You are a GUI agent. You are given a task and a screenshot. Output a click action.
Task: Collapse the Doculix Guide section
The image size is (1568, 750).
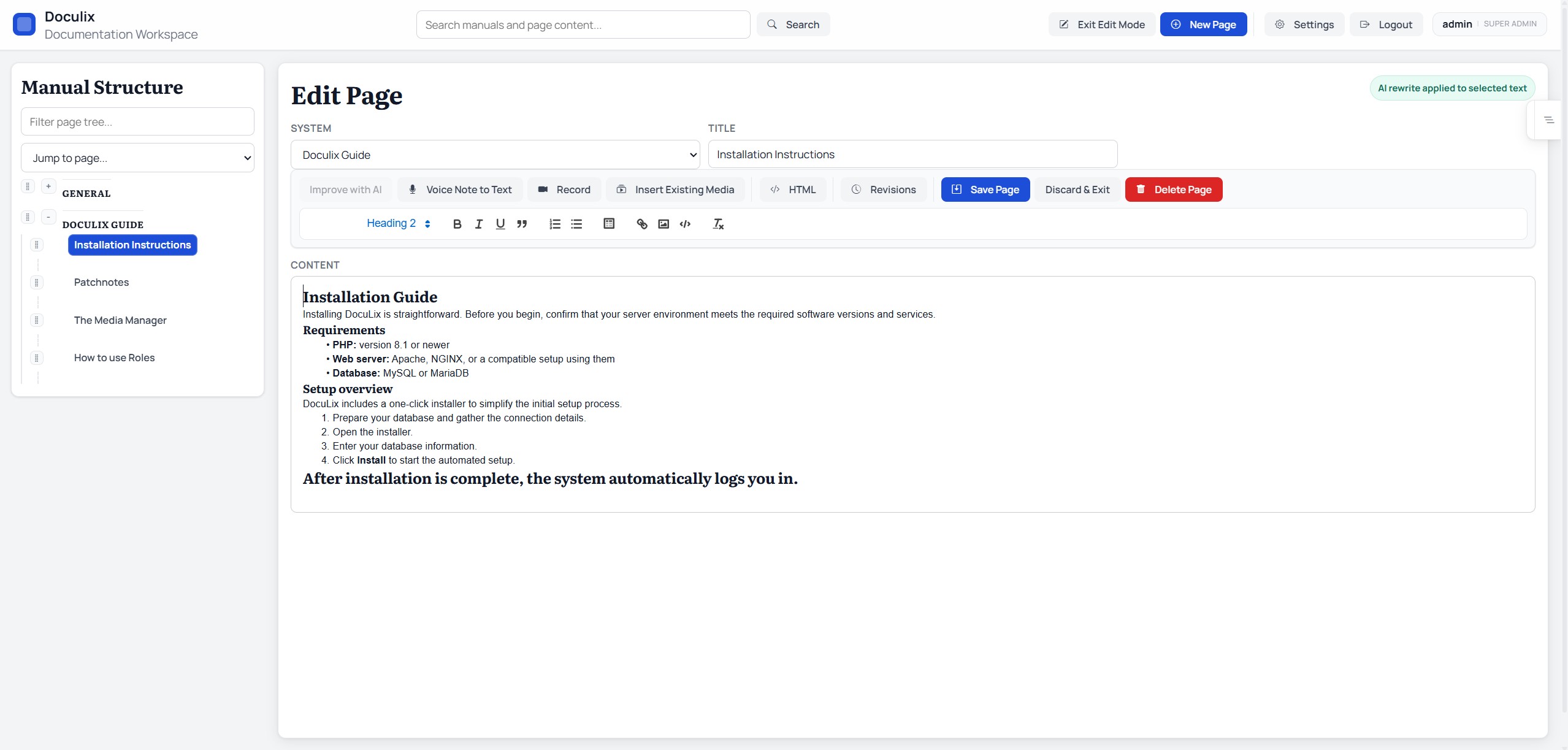coord(48,217)
